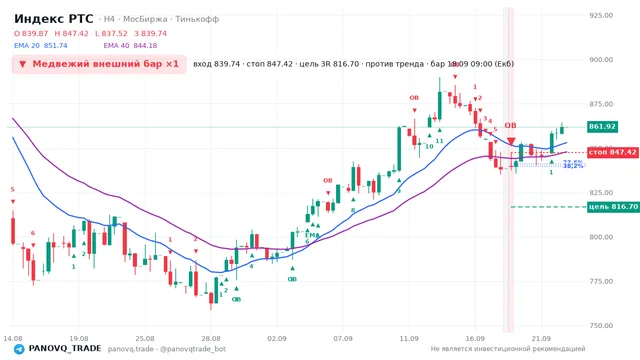Select the open value O 839.87
The image size is (640, 360).
coord(31,33)
